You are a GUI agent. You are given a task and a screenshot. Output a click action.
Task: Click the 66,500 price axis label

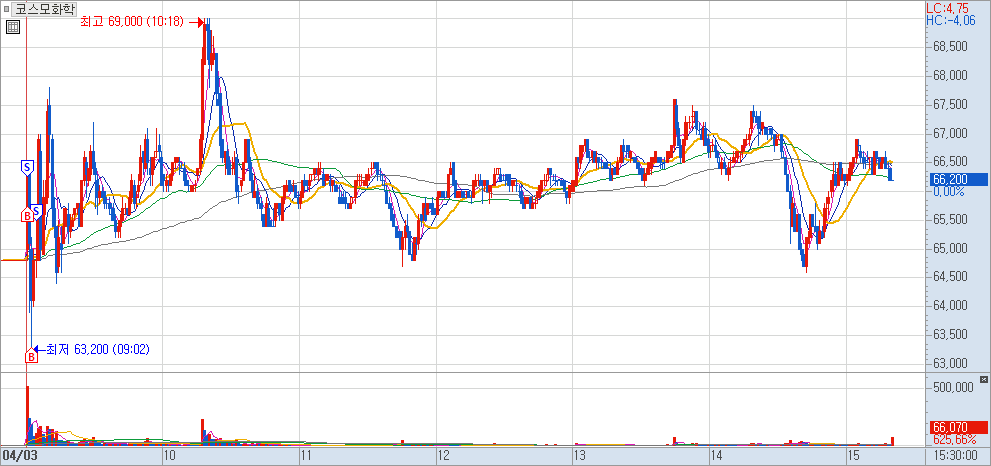pos(950,162)
